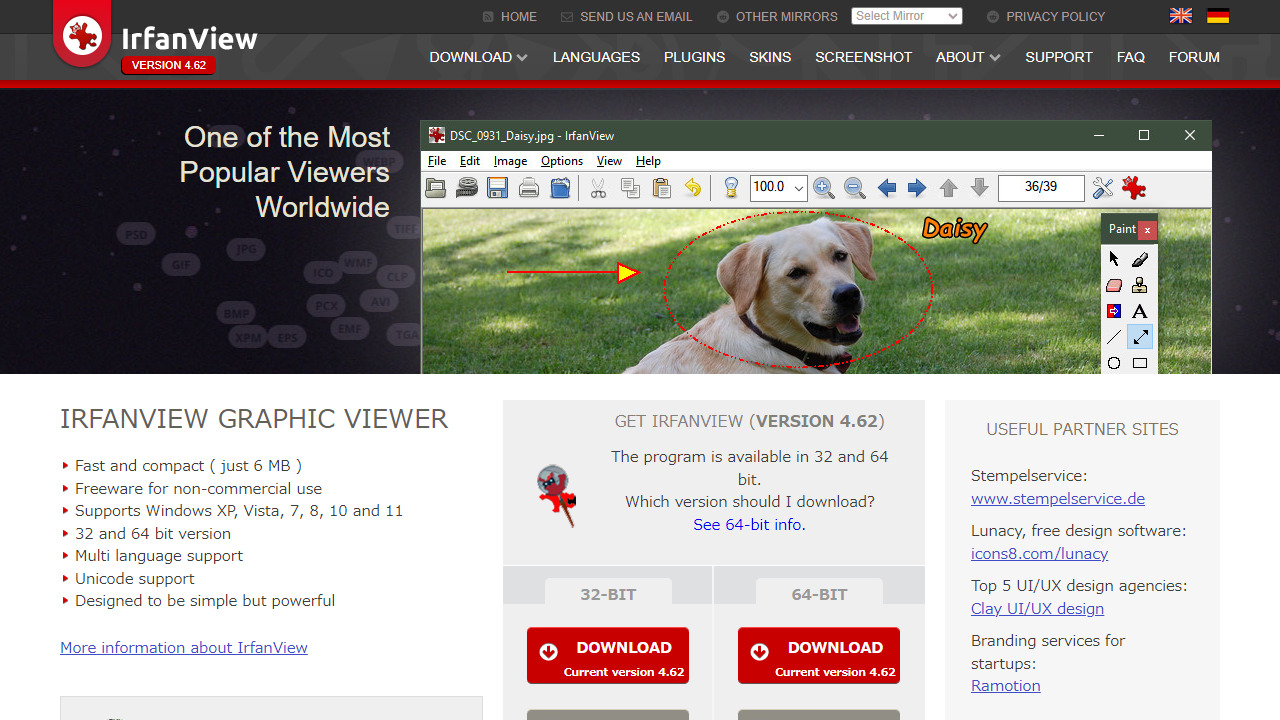Click the Zoom out magnifier icon
The width and height of the screenshot is (1280, 720).
coord(854,188)
